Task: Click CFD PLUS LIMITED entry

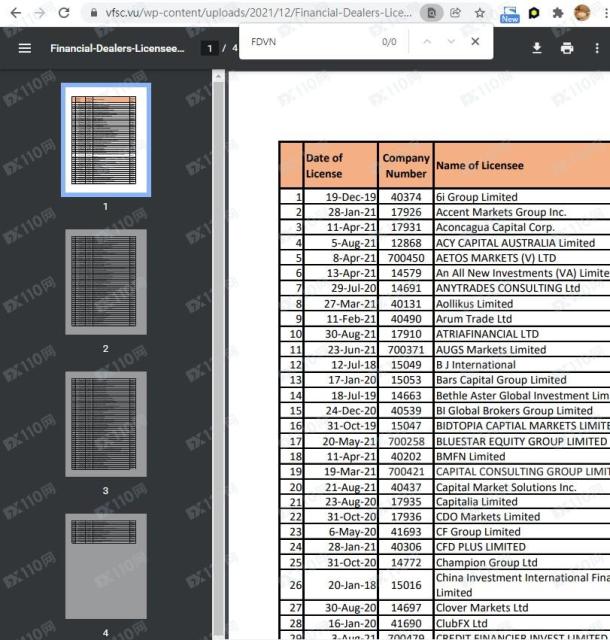Action: tap(481, 547)
